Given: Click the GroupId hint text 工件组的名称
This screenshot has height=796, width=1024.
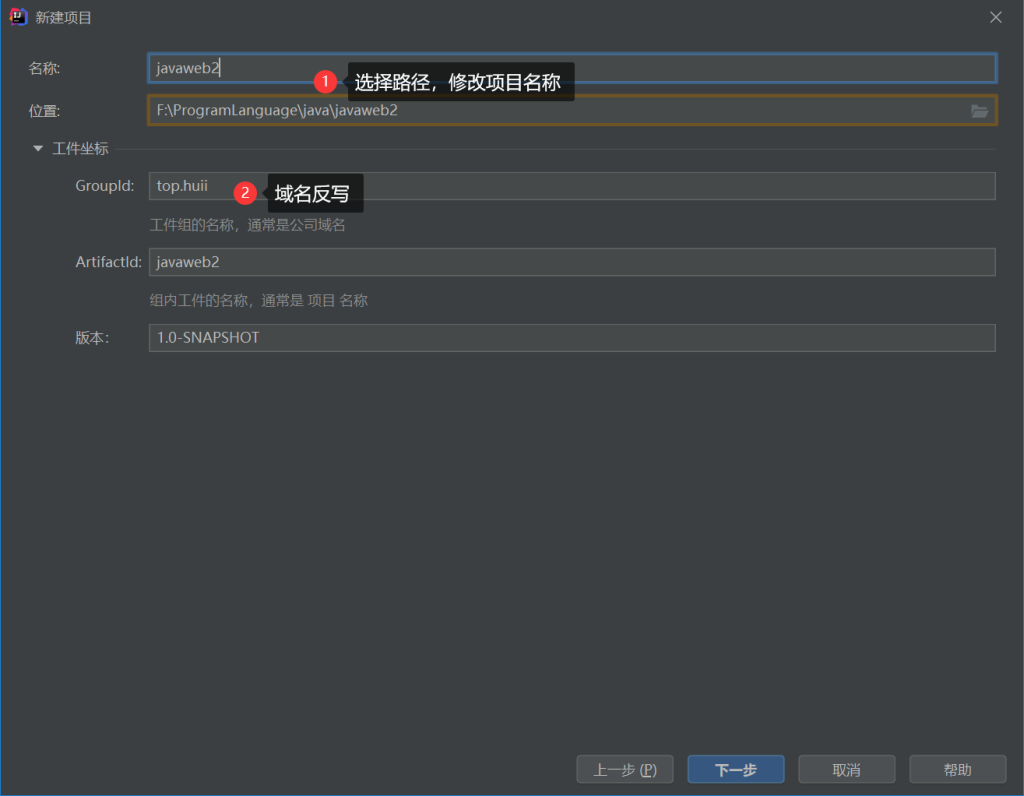Looking at the screenshot, I should (x=247, y=225).
